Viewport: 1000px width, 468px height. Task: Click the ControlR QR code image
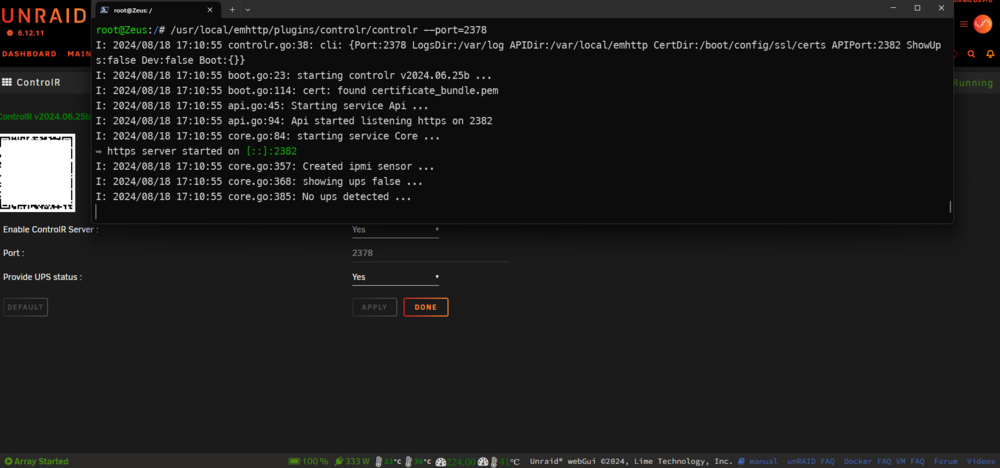click(38, 173)
